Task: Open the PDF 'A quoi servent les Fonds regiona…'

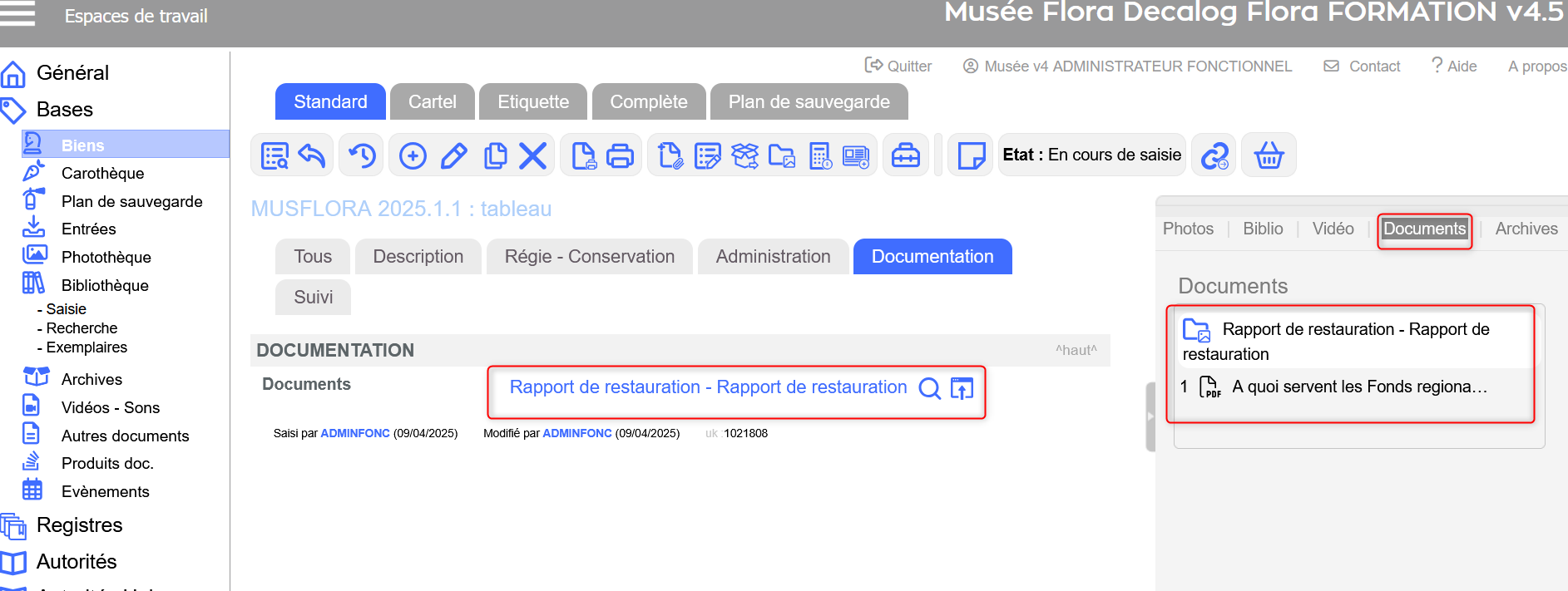Action: pyautogui.click(x=1358, y=387)
